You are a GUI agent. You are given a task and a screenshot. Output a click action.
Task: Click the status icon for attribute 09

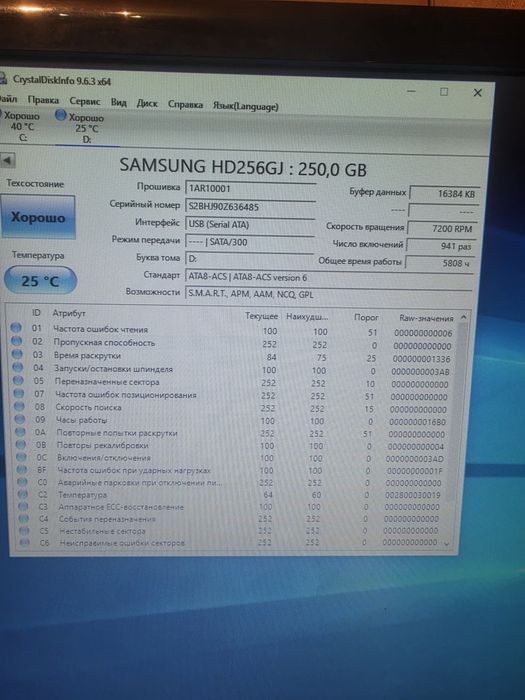pyautogui.click(x=20, y=419)
